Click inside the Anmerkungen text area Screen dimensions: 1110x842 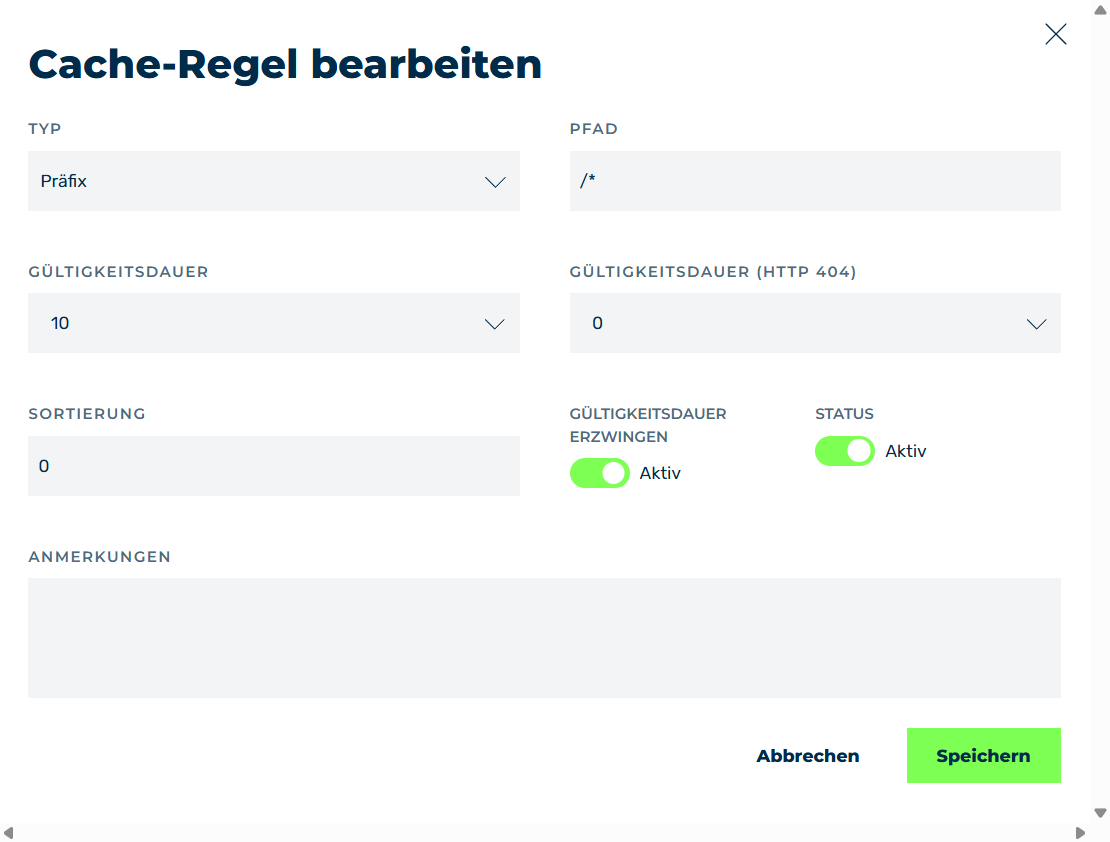click(x=544, y=638)
